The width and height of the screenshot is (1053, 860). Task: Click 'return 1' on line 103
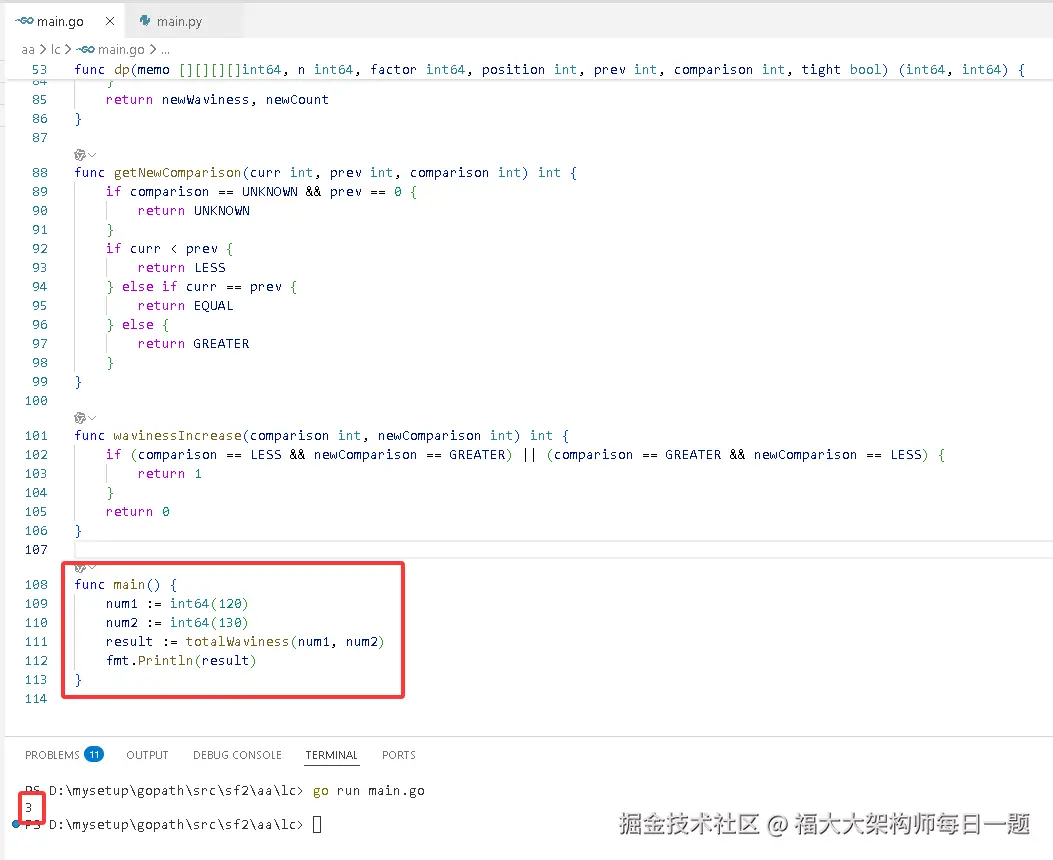169,474
